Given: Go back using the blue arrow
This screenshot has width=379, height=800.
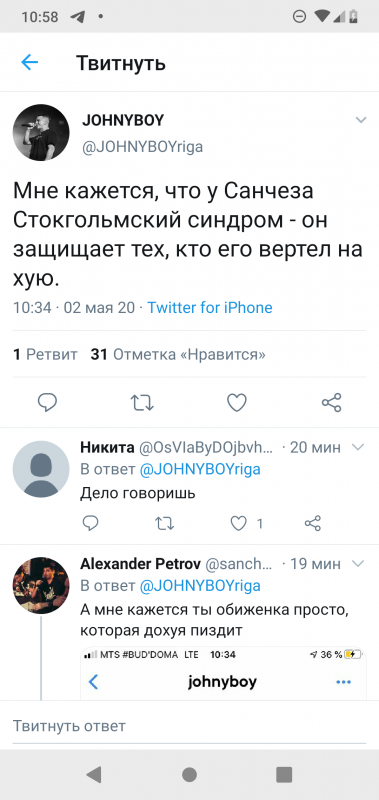Looking at the screenshot, I should pyautogui.click(x=30, y=63).
